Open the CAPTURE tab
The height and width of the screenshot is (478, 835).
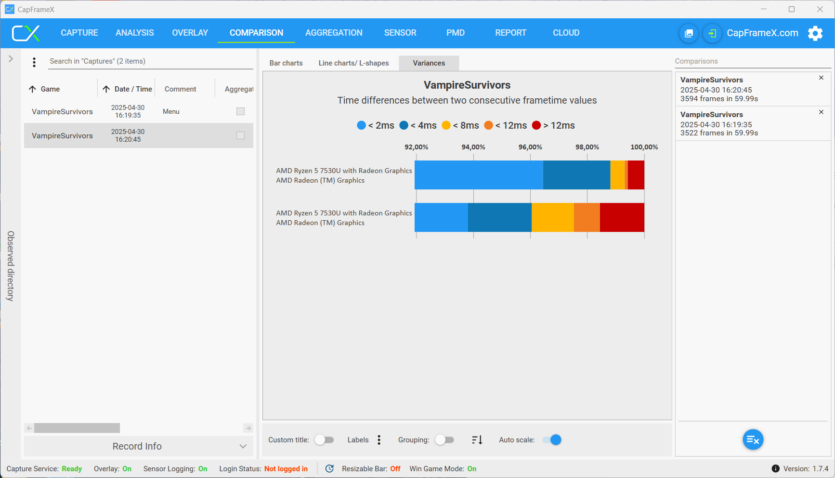point(79,33)
